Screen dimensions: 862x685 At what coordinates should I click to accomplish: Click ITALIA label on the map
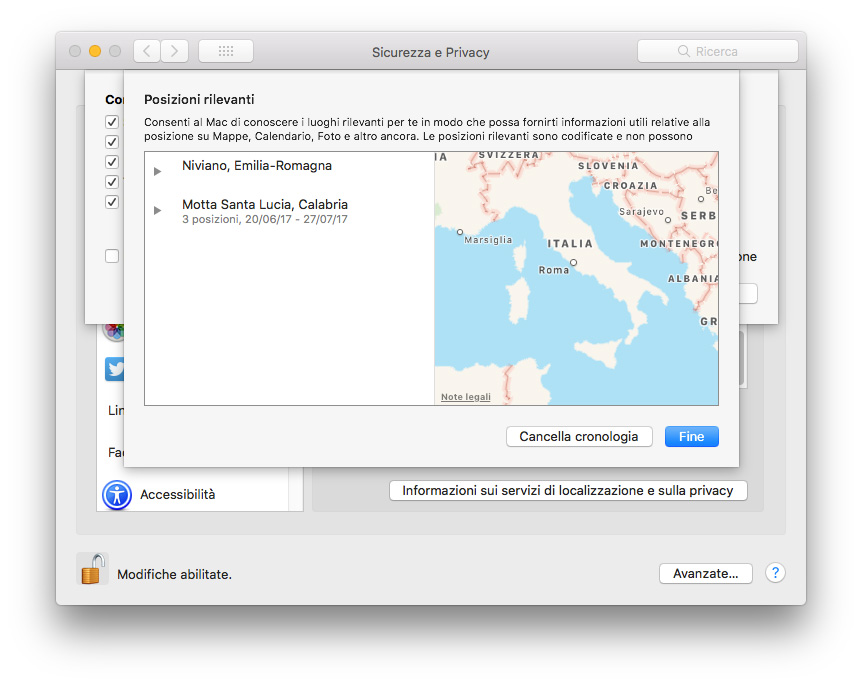570,244
